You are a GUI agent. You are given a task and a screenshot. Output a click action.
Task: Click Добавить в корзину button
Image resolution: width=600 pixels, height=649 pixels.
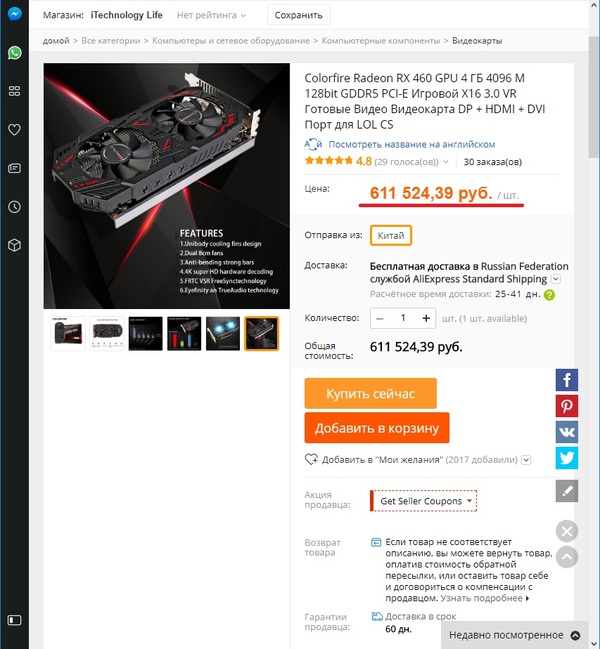pyautogui.click(x=377, y=428)
